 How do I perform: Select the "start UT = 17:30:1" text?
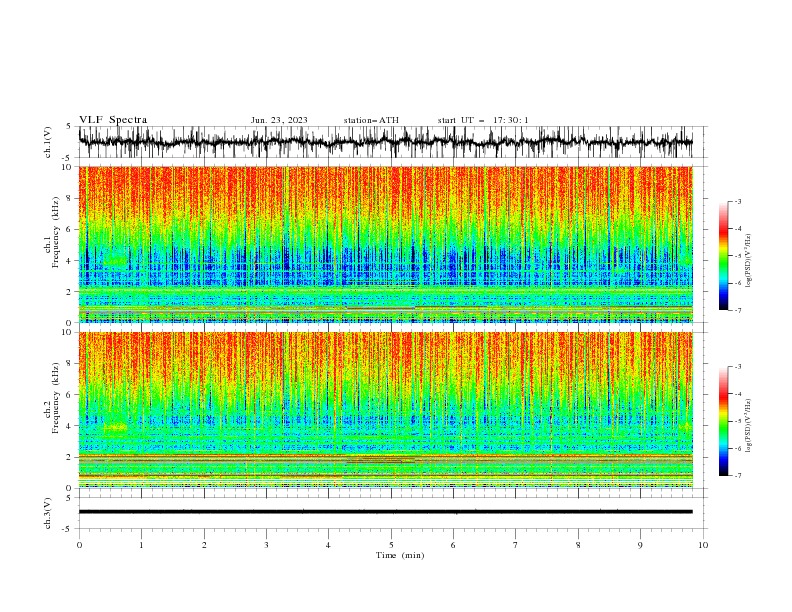tap(483, 120)
